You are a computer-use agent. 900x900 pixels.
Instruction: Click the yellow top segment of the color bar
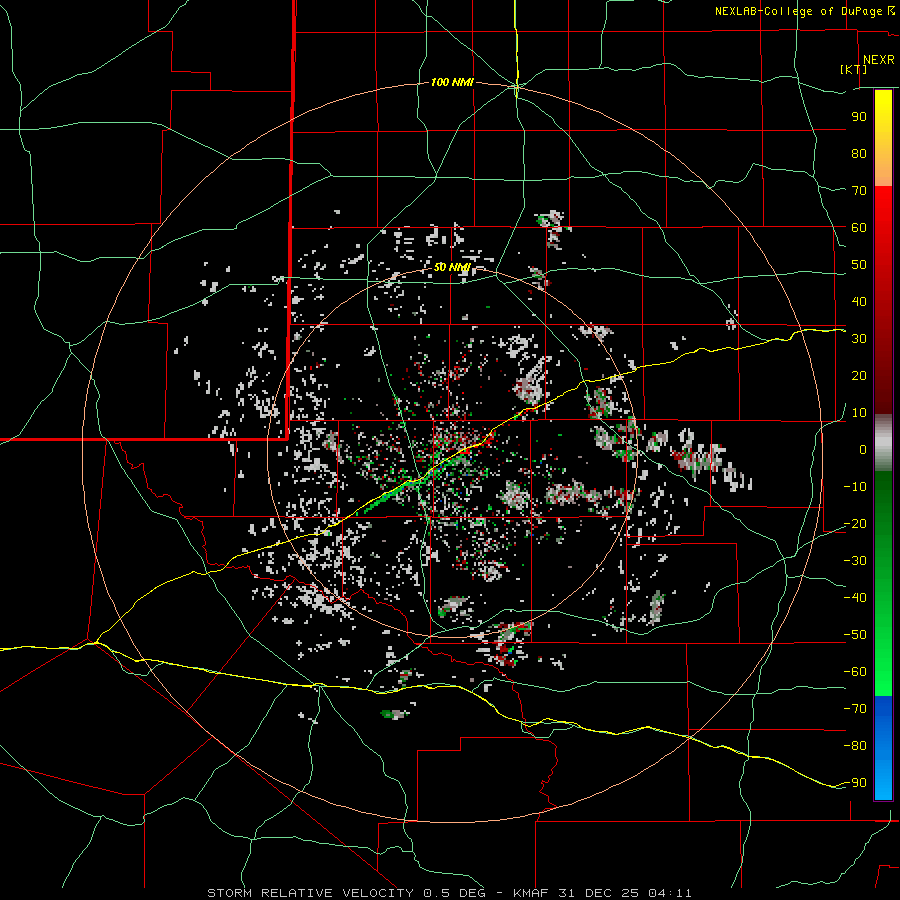[x=883, y=138]
